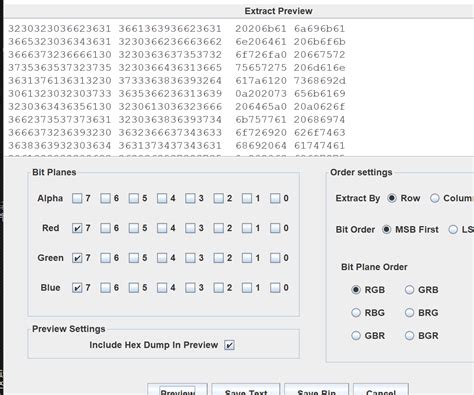This screenshot has height=395, width=474.
Task: Tick Green bit plane 3
Action: [190, 258]
